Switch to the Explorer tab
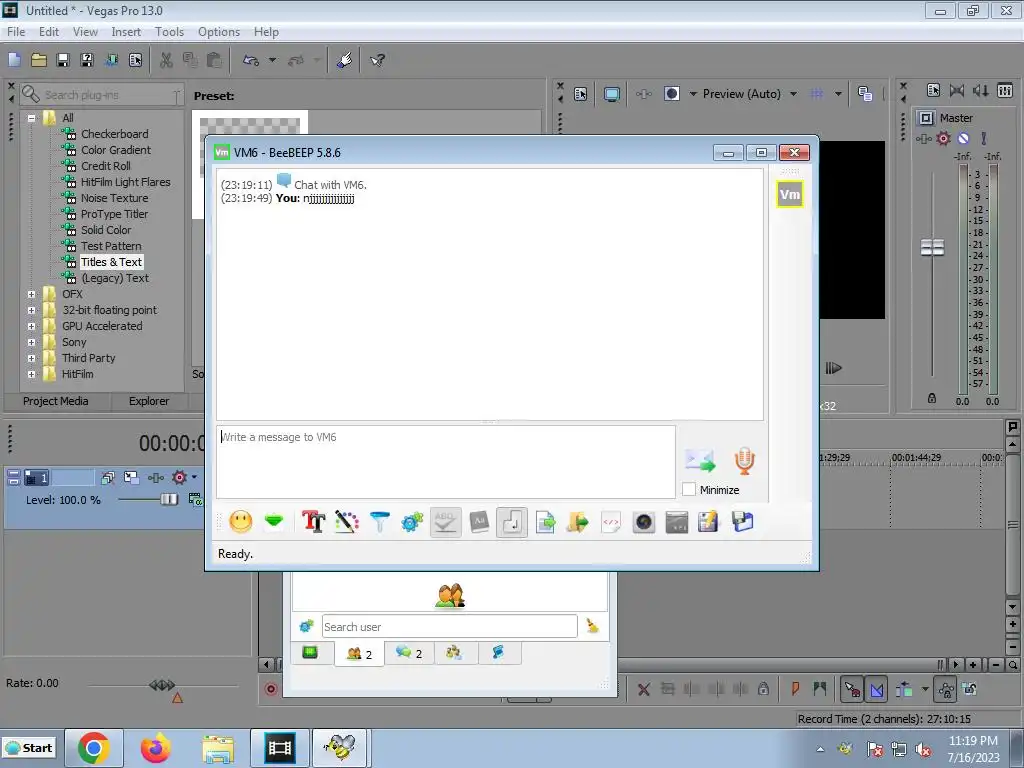1024x768 pixels. click(x=149, y=401)
